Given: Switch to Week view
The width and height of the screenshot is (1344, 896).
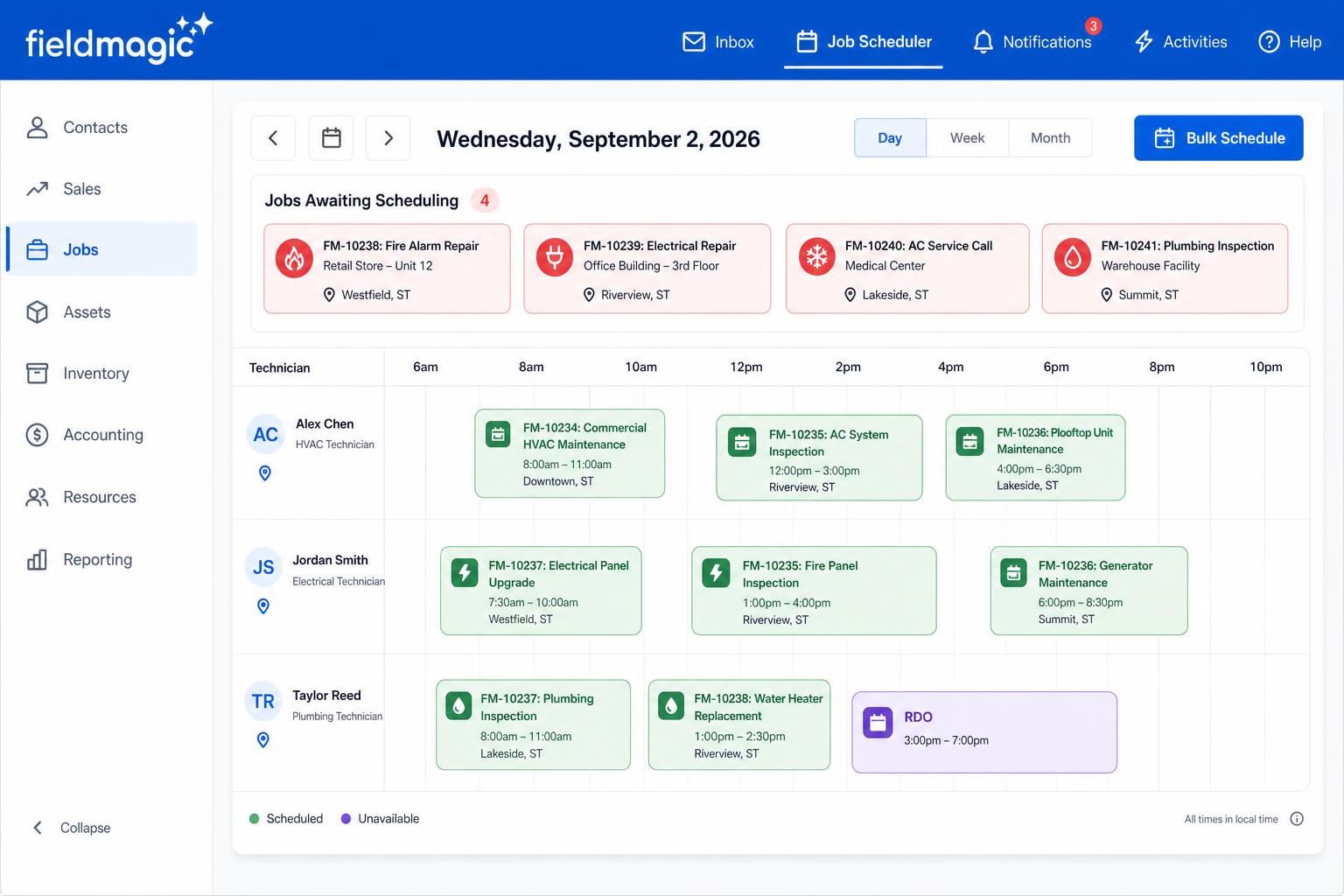Looking at the screenshot, I should (x=967, y=138).
